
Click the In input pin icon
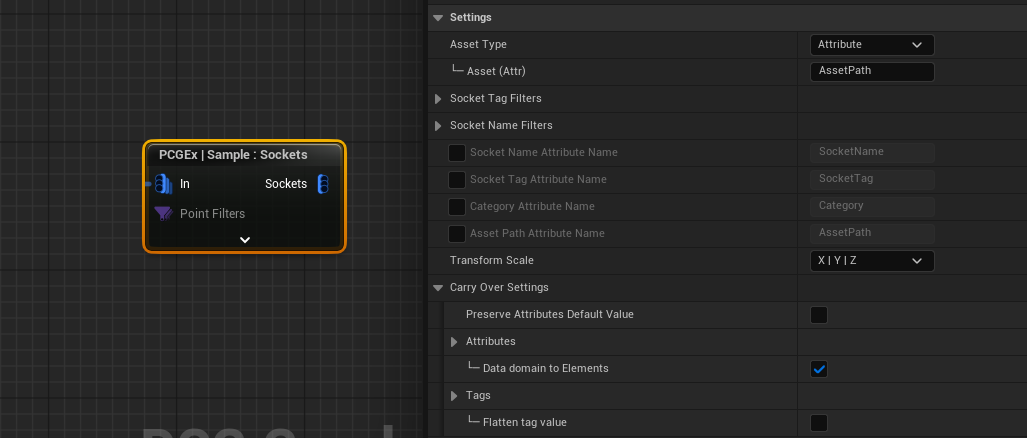point(164,184)
